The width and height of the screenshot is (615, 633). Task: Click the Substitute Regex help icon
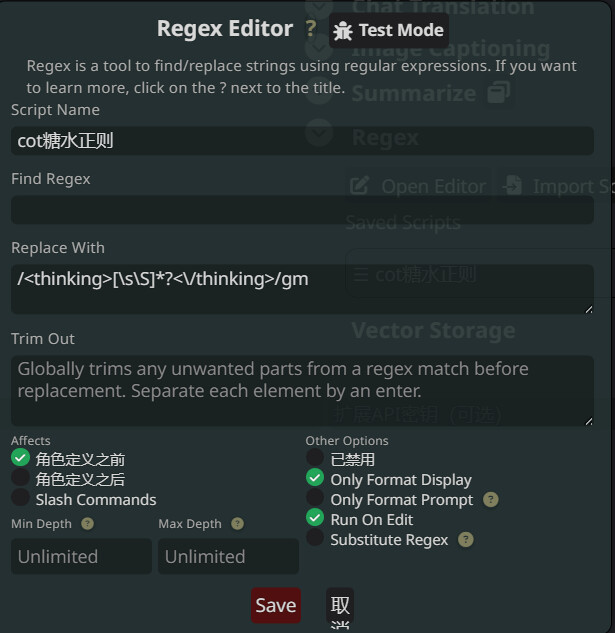(465, 539)
